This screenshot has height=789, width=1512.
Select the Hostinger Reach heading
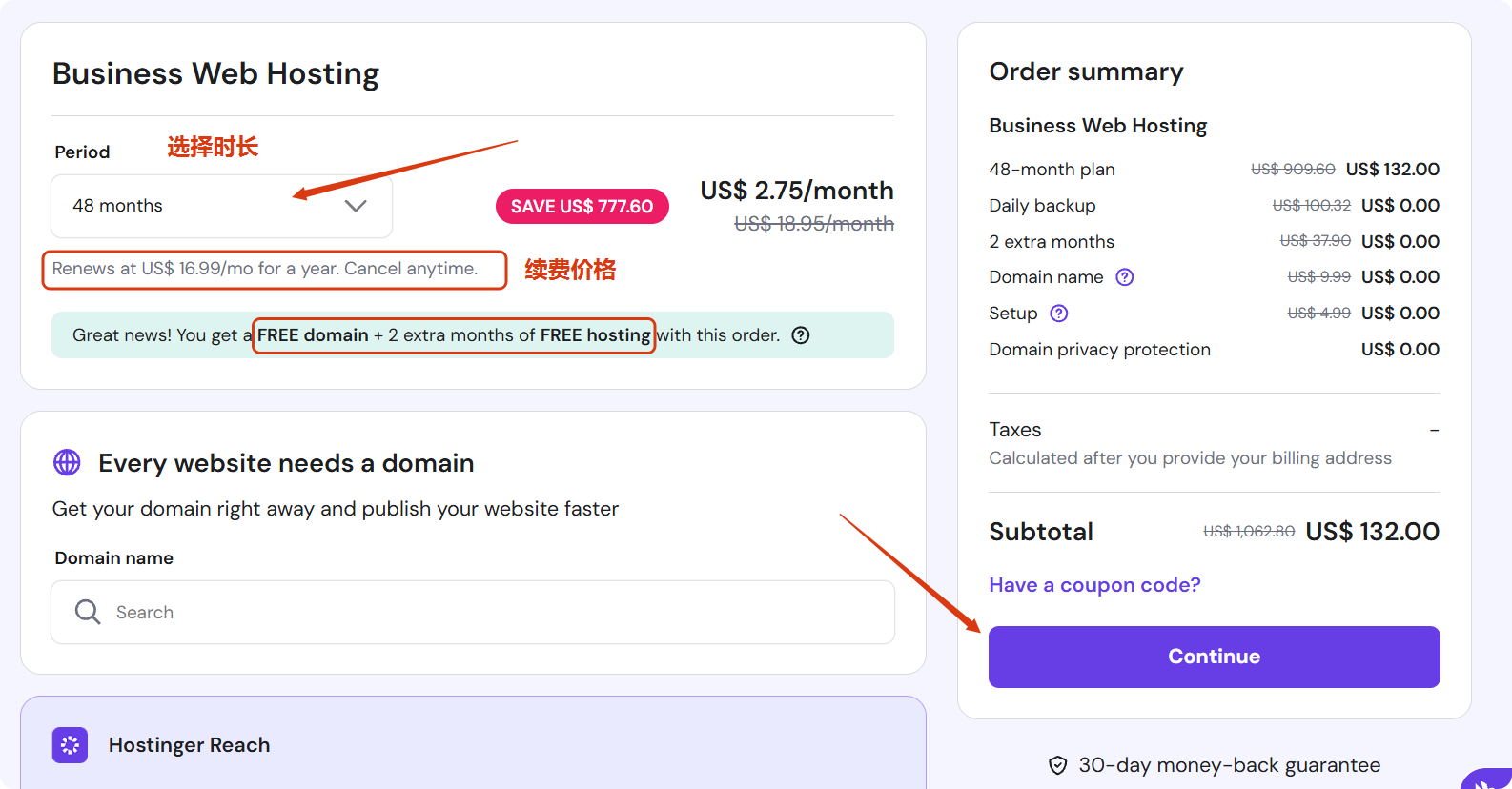pos(189,745)
